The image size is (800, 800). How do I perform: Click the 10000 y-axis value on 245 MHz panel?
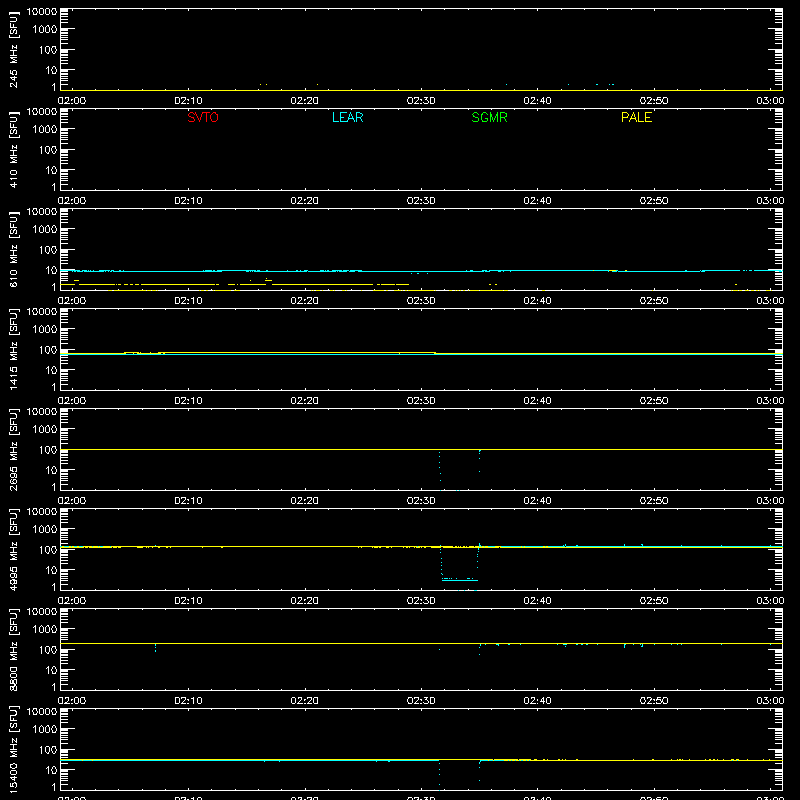pos(42,12)
